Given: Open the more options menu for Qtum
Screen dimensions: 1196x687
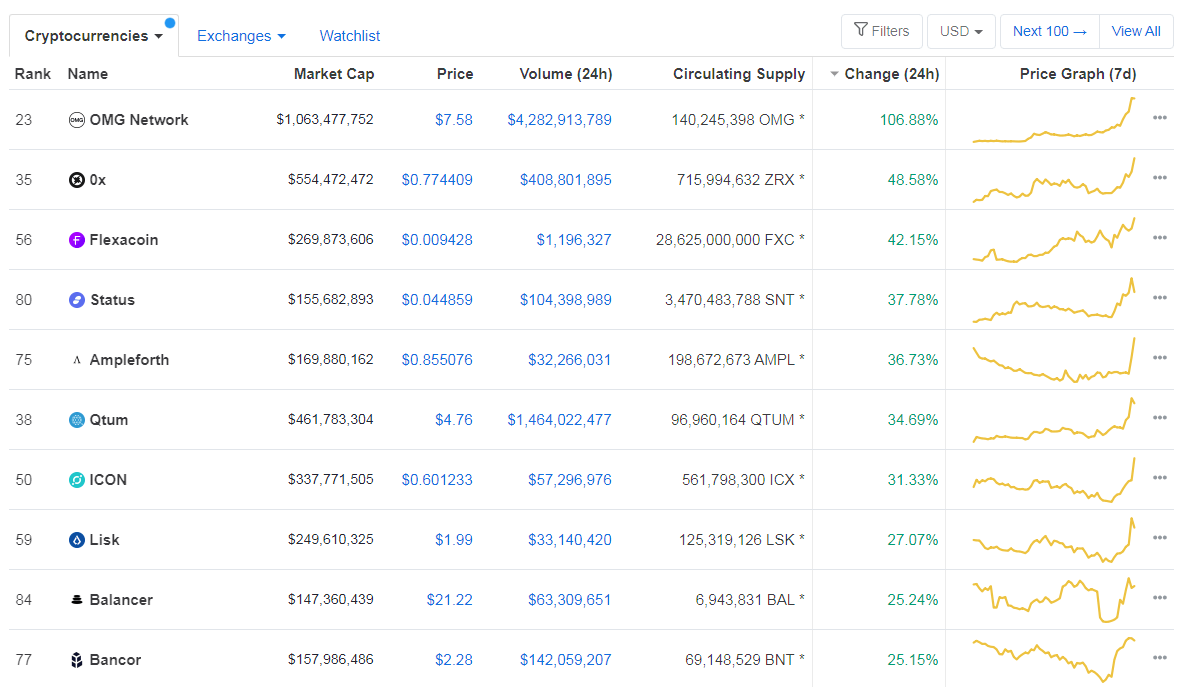Looking at the screenshot, I should 1159,418.
